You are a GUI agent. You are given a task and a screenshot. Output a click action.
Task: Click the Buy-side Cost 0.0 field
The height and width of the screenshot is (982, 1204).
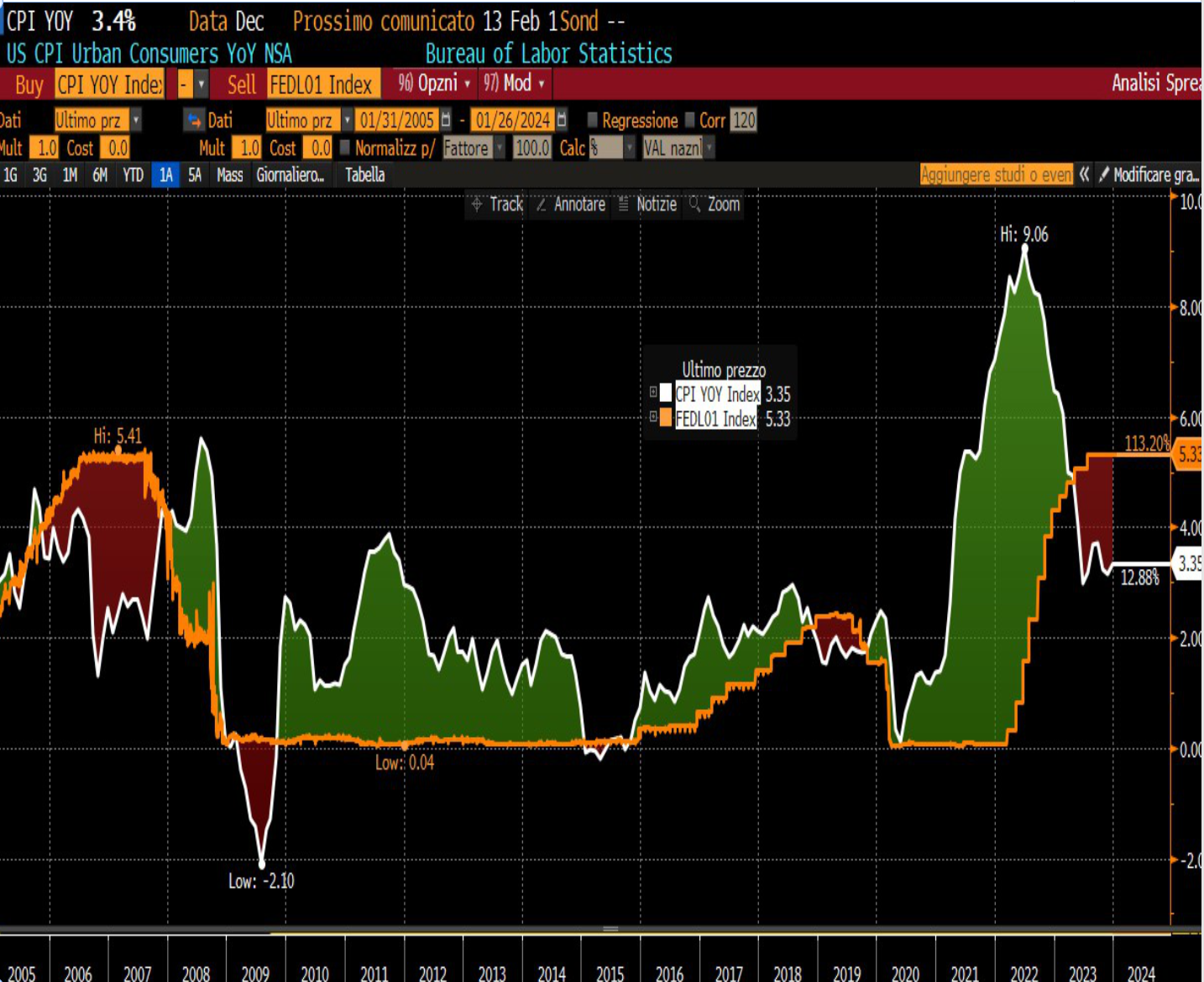coord(115,148)
